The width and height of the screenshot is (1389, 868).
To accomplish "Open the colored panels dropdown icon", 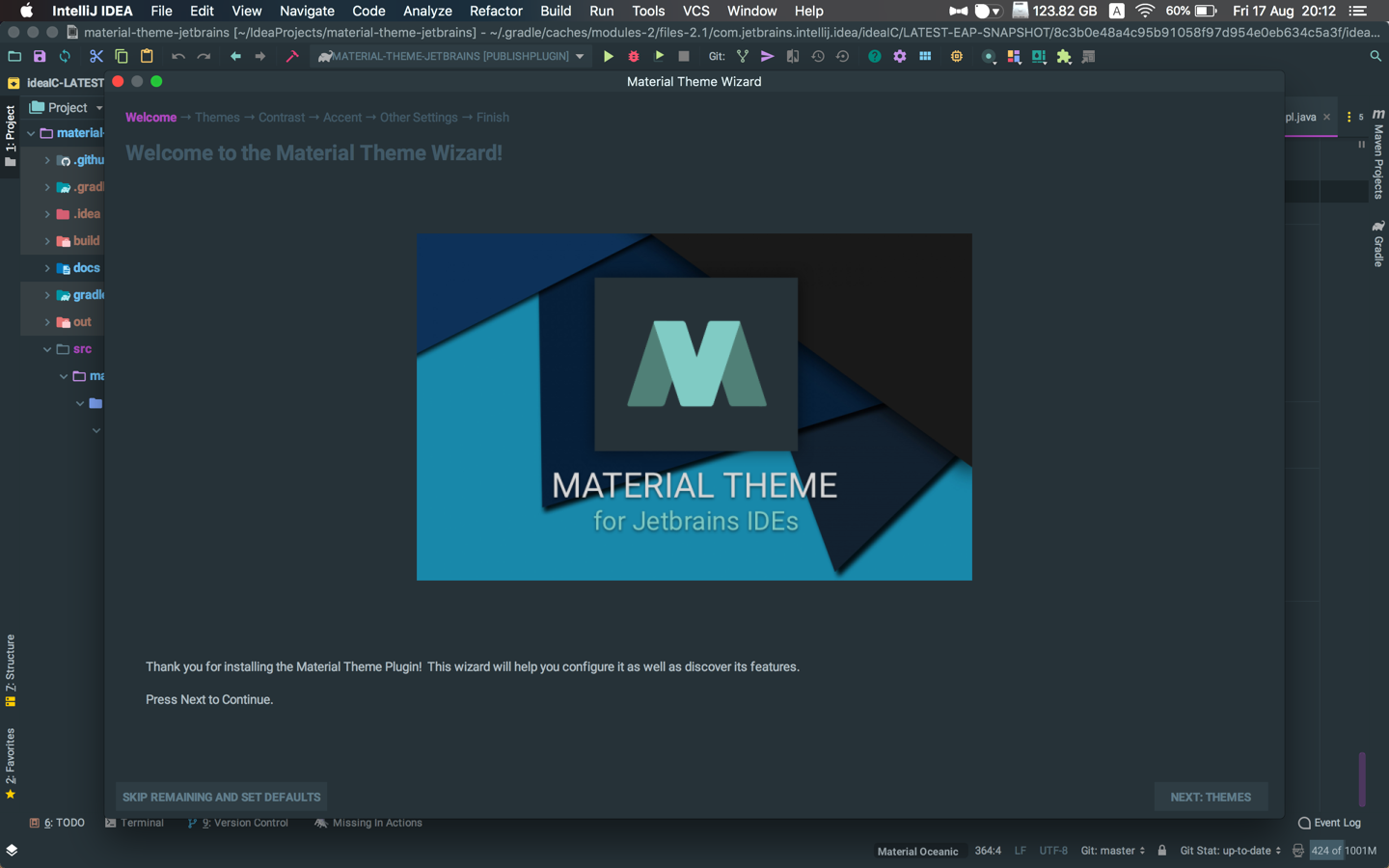I will pos(1014,57).
